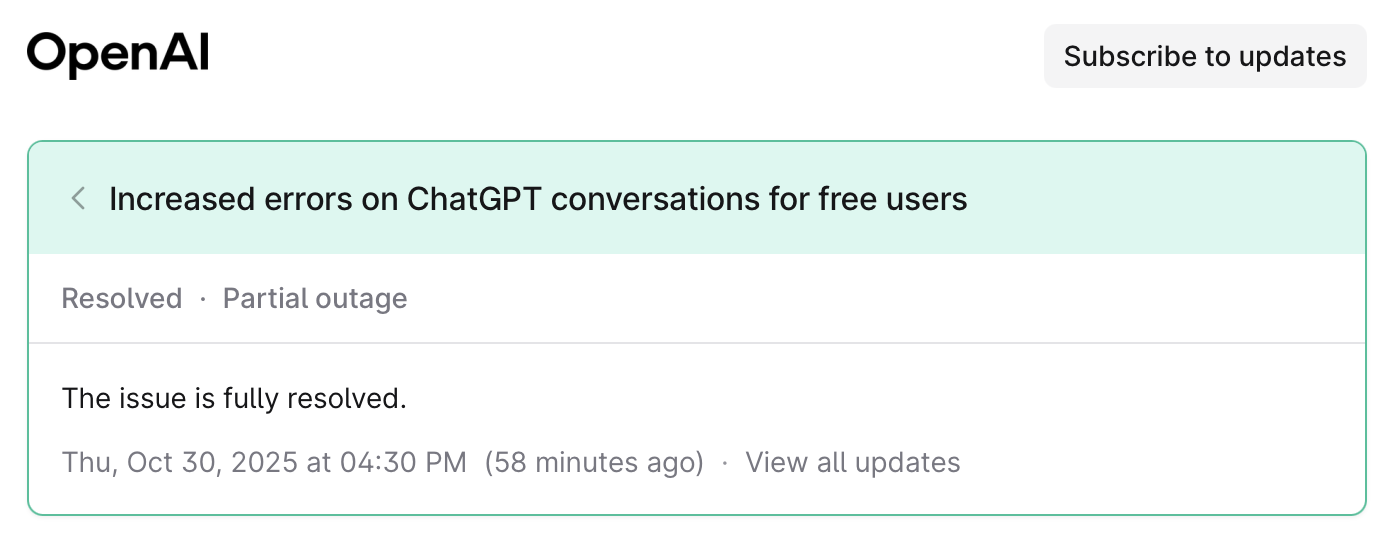Click the dot between Resolved and Partial outage
The height and width of the screenshot is (548, 1398).
pyautogui.click(x=203, y=298)
